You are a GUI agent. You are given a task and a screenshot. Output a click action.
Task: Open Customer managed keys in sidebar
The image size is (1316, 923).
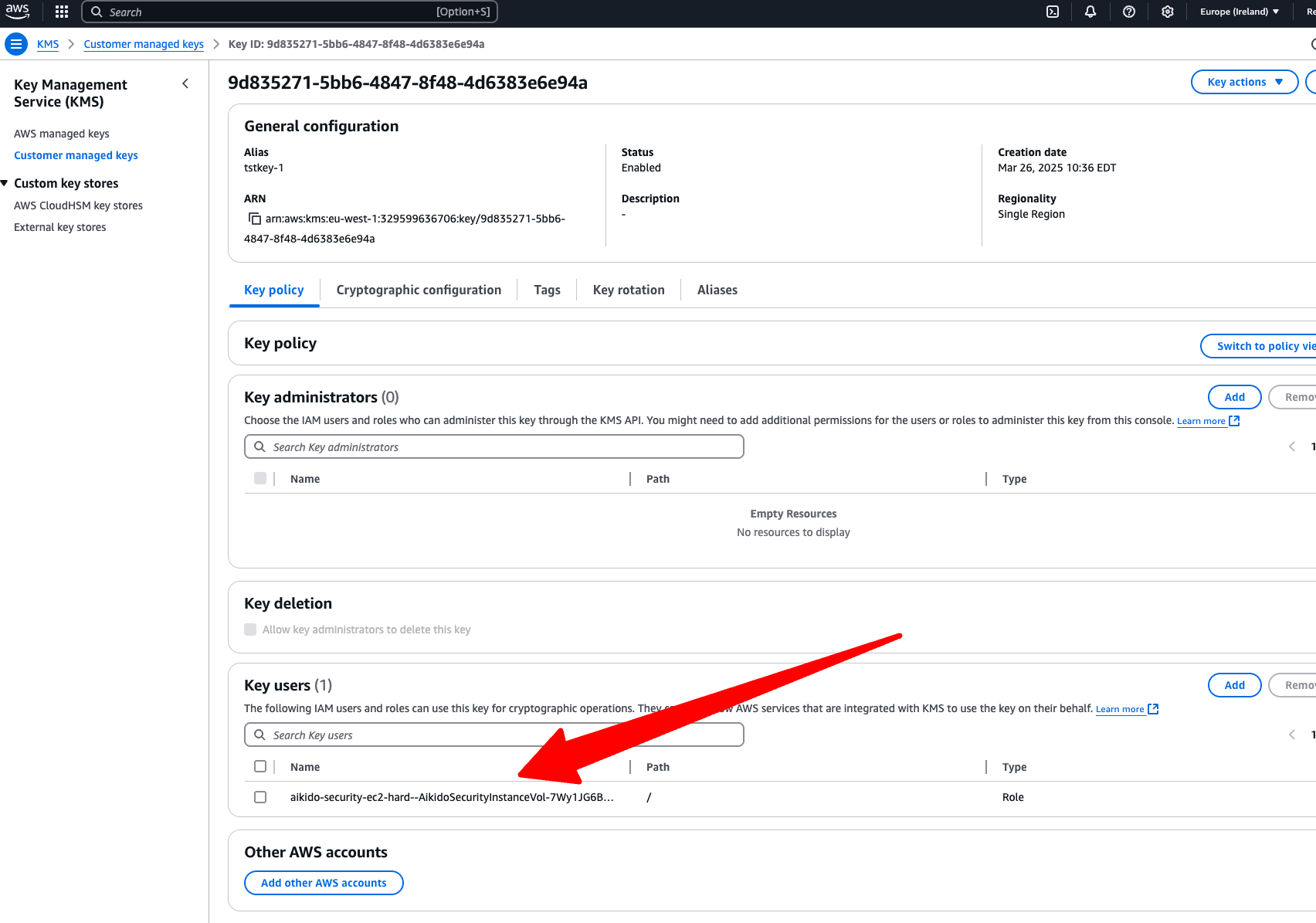click(x=76, y=155)
